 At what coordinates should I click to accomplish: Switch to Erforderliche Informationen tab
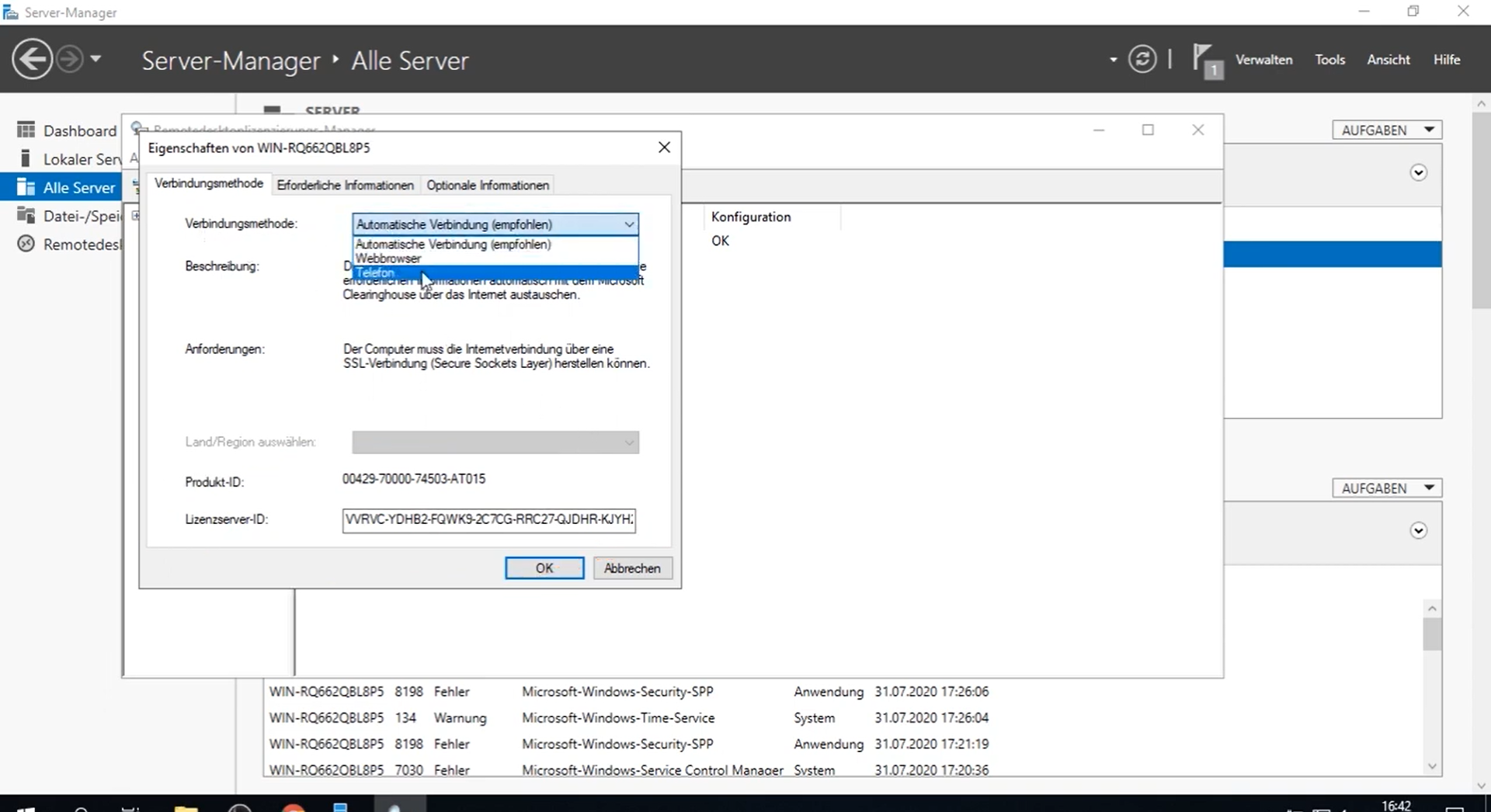(345, 186)
